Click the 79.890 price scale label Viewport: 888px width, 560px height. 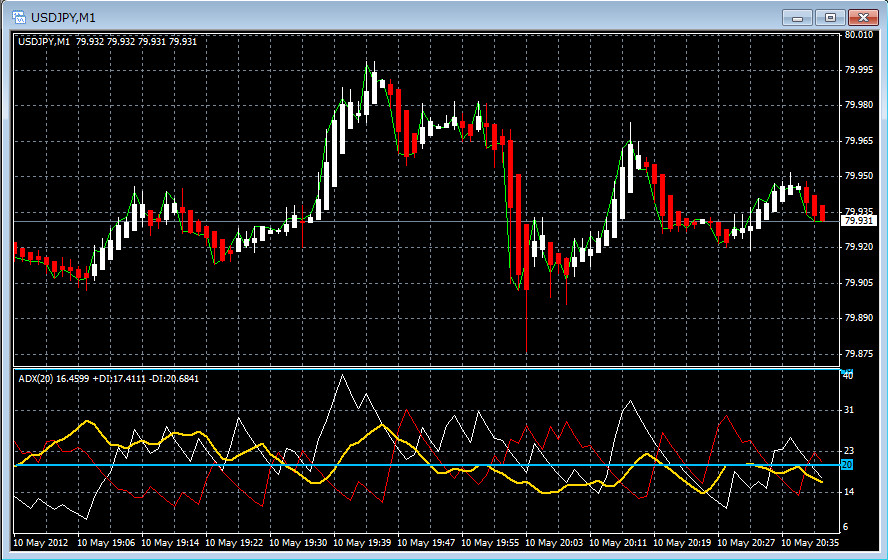859,318
